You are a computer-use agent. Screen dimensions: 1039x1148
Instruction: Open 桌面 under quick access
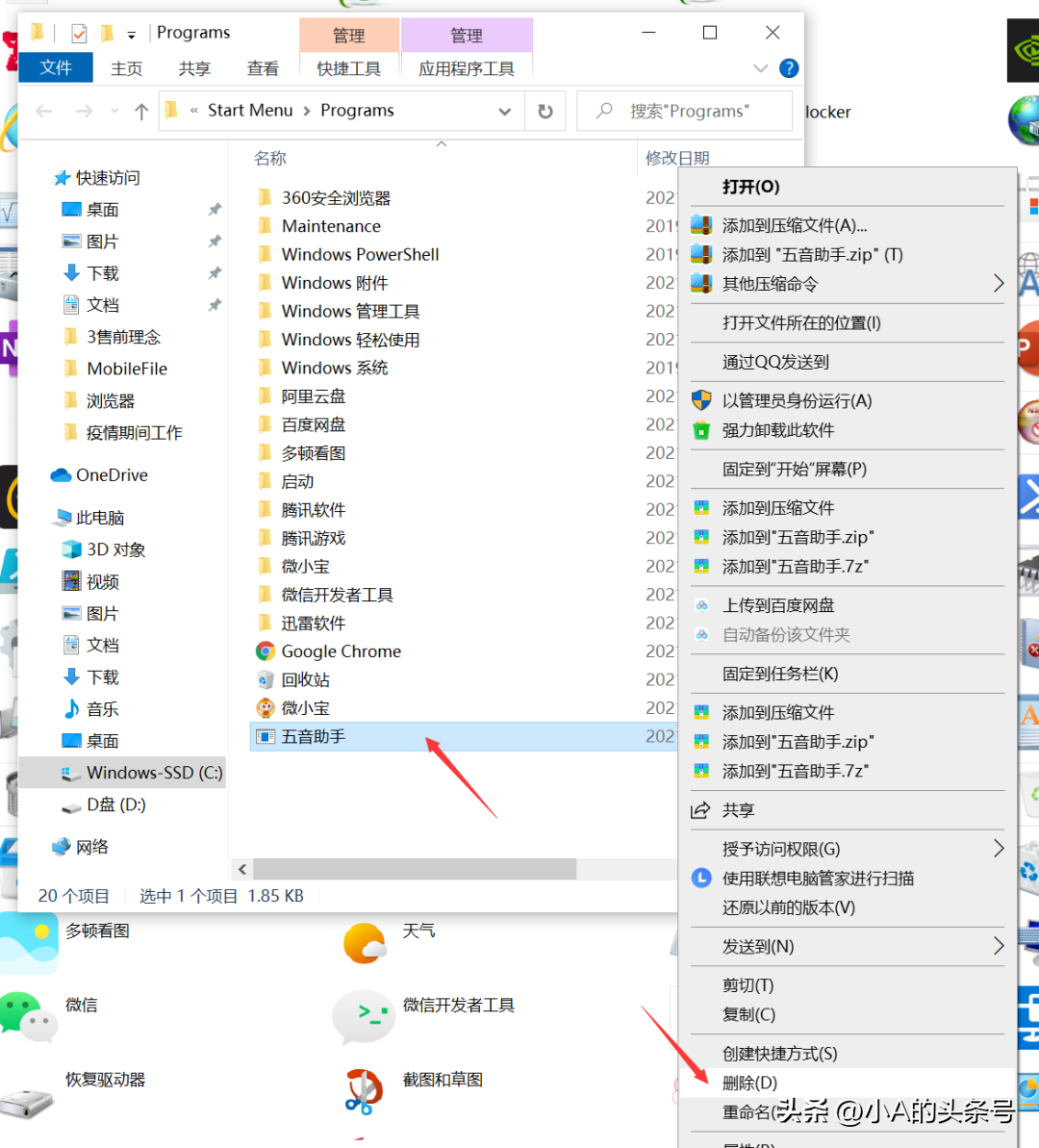pos(103,210)
